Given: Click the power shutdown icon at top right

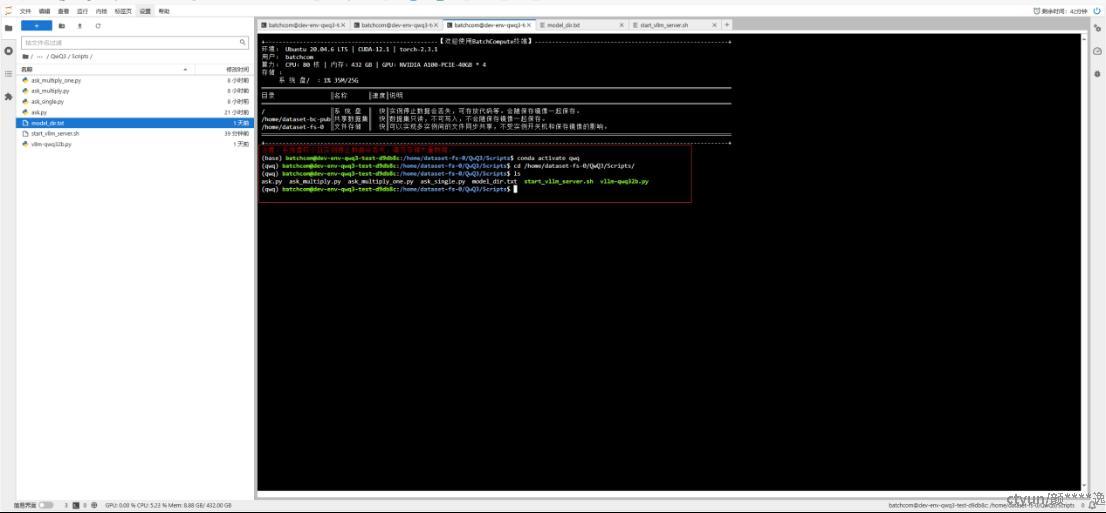Looking at the screenshot, I should pyautogui.click(x=1097, y=11).
